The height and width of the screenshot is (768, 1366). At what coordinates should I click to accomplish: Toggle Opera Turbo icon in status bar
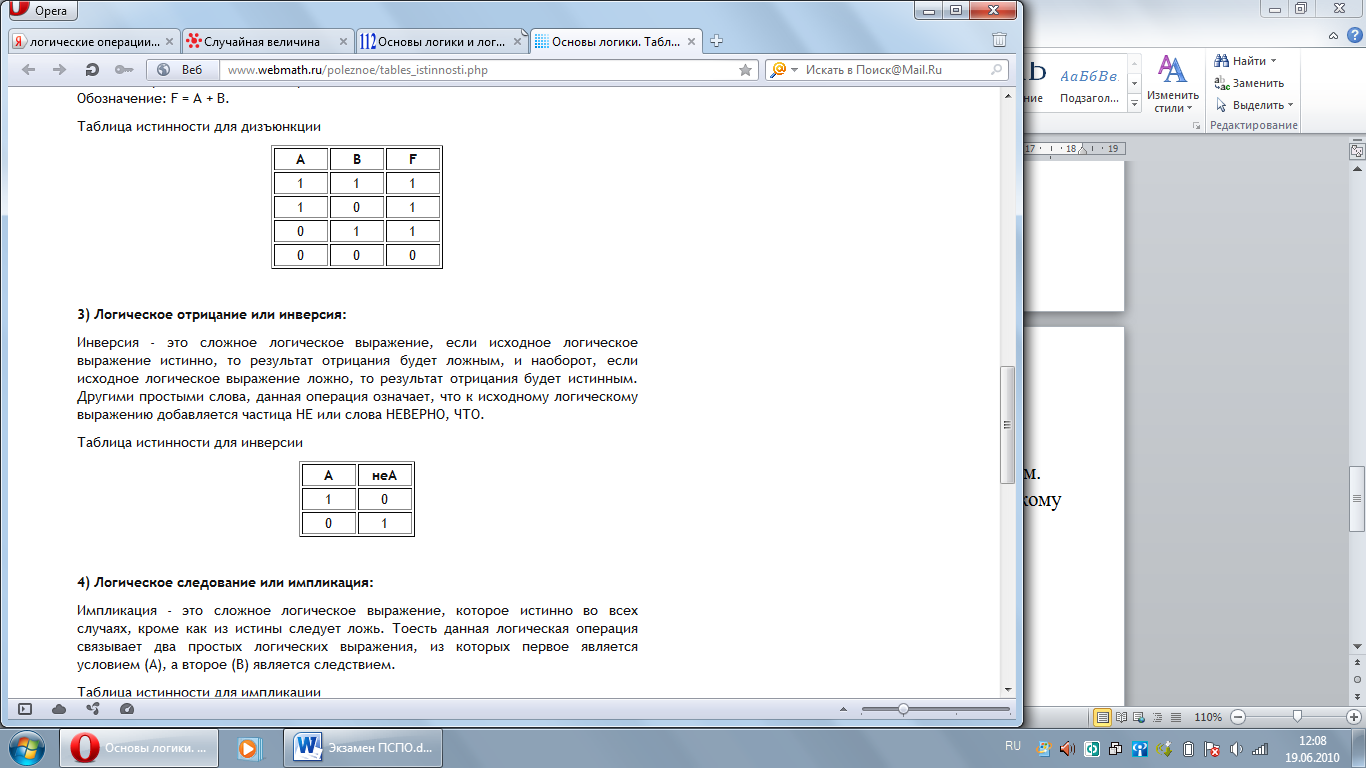(x=126, y=709)
